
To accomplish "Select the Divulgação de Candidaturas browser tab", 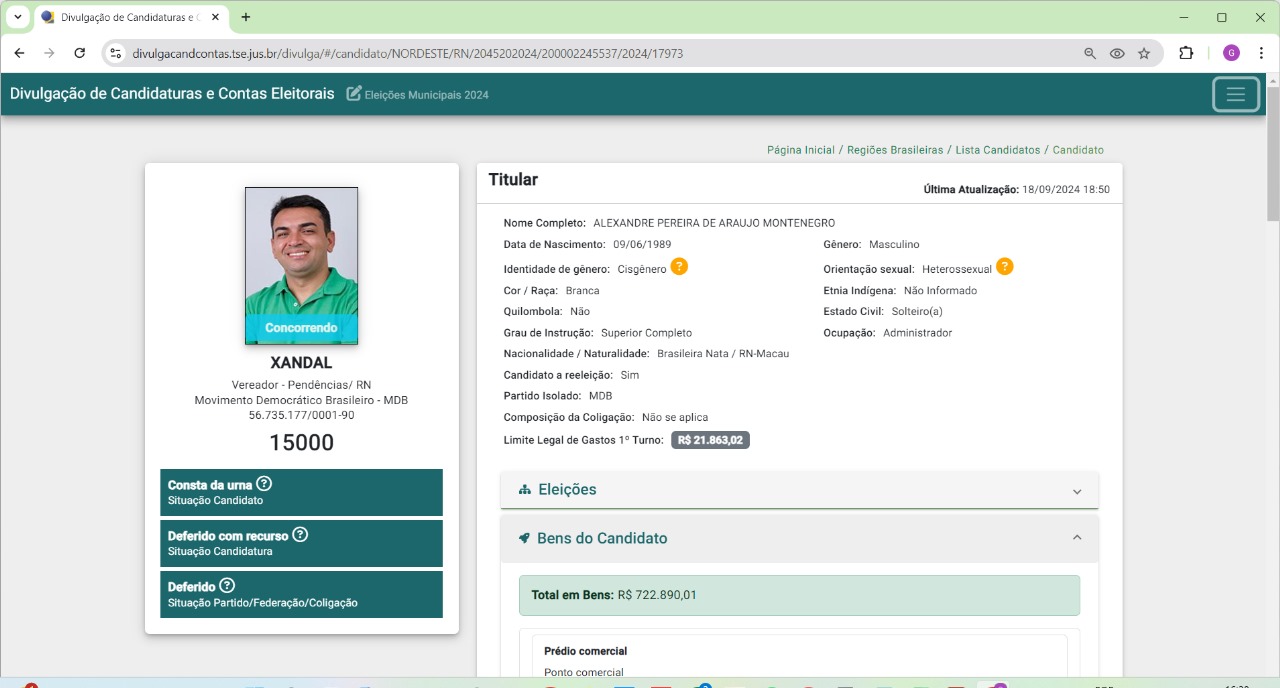I will click(x=130, y=17).
